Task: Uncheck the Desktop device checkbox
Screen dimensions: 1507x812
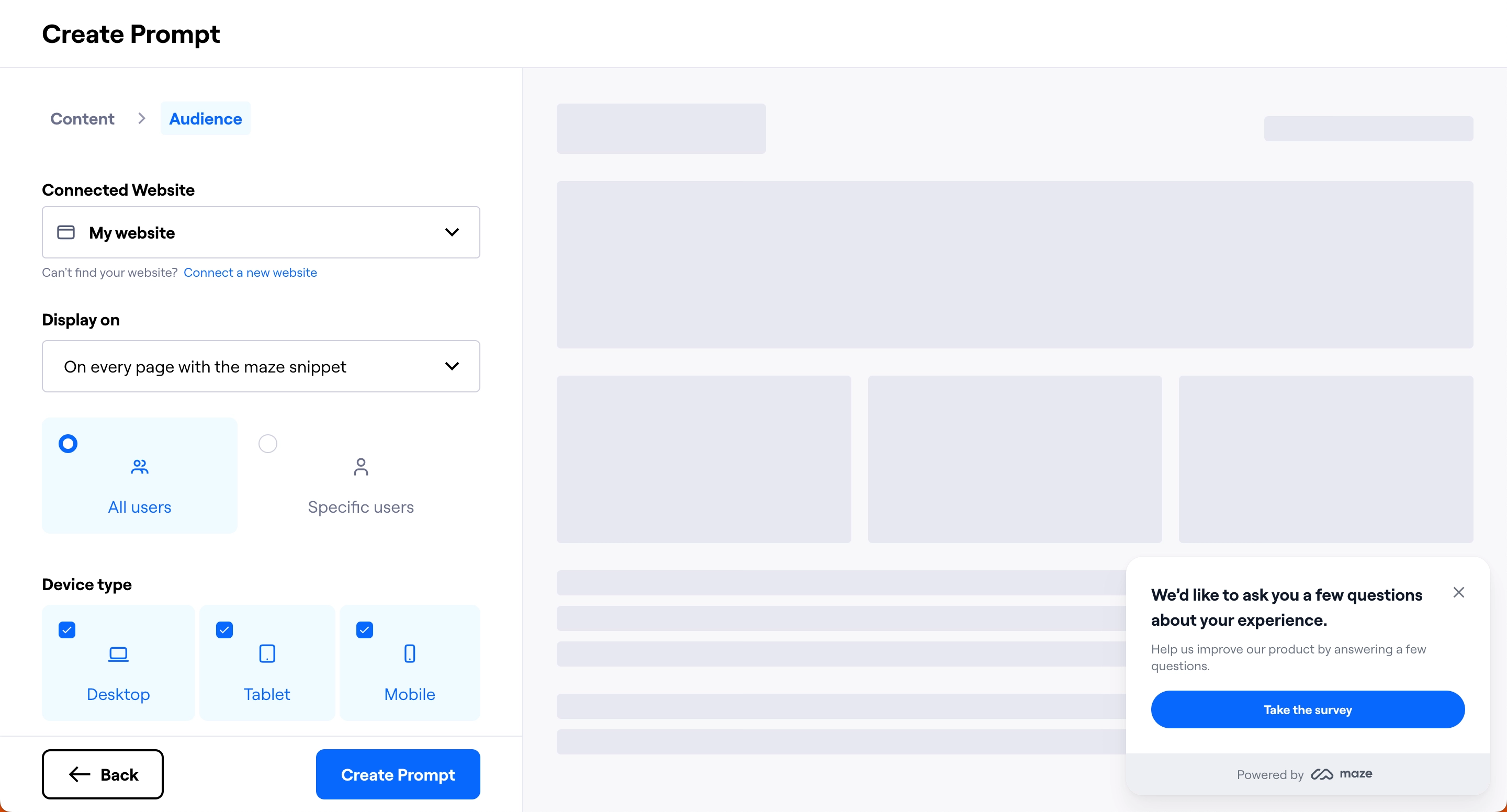Action: coord(68,630)
